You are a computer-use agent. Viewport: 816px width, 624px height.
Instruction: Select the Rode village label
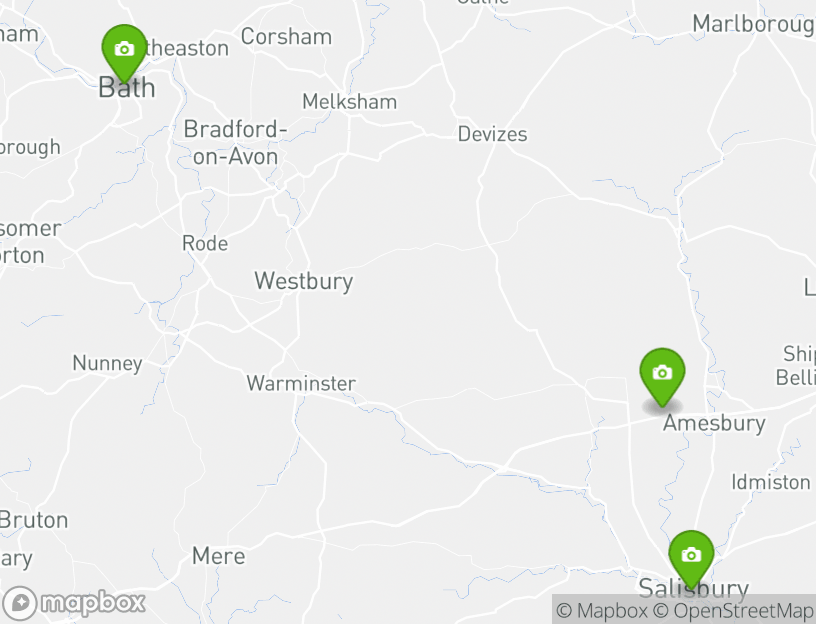(x=205, y=244)
